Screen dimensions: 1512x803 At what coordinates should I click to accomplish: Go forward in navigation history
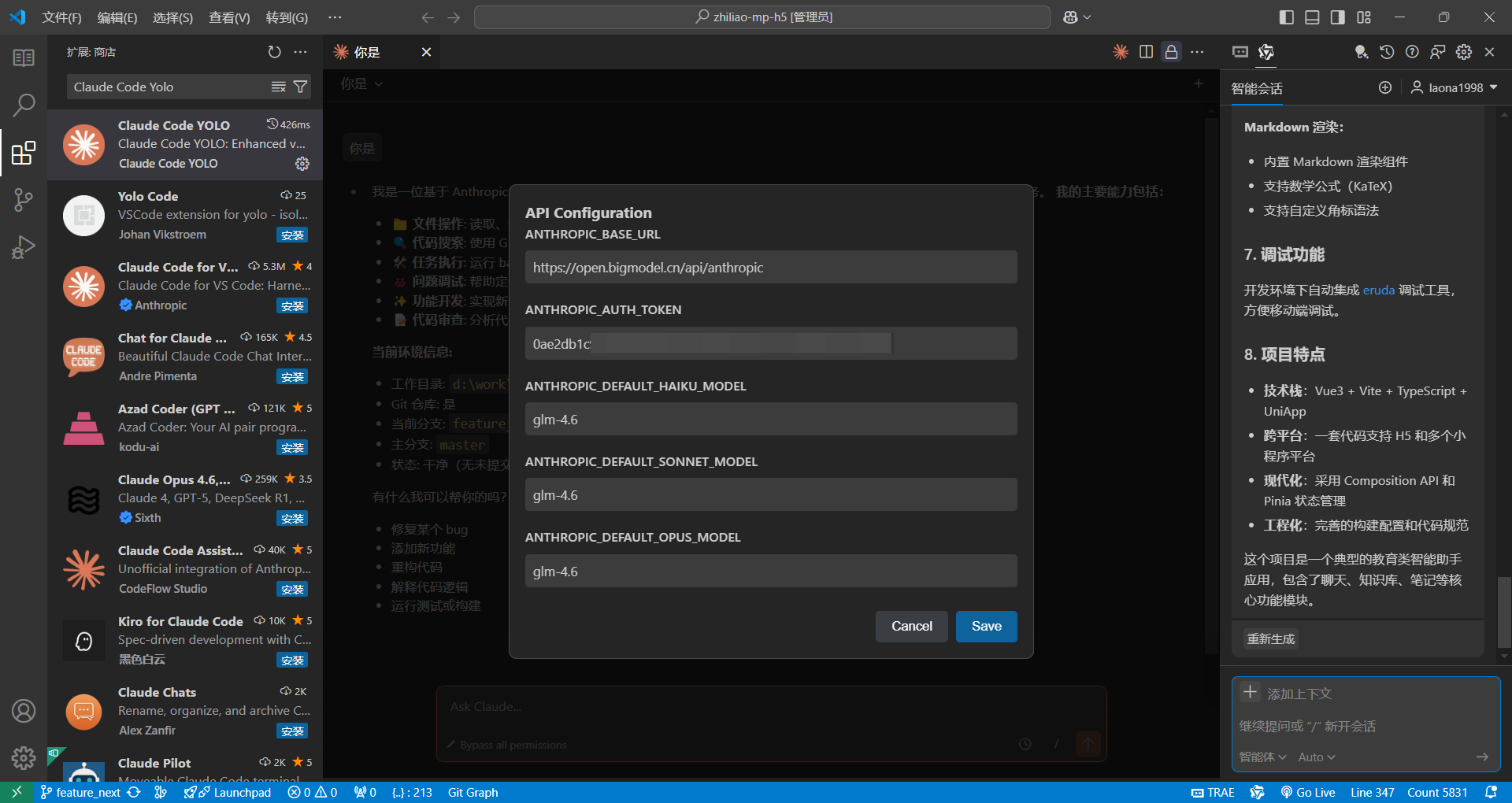[454, 17]
